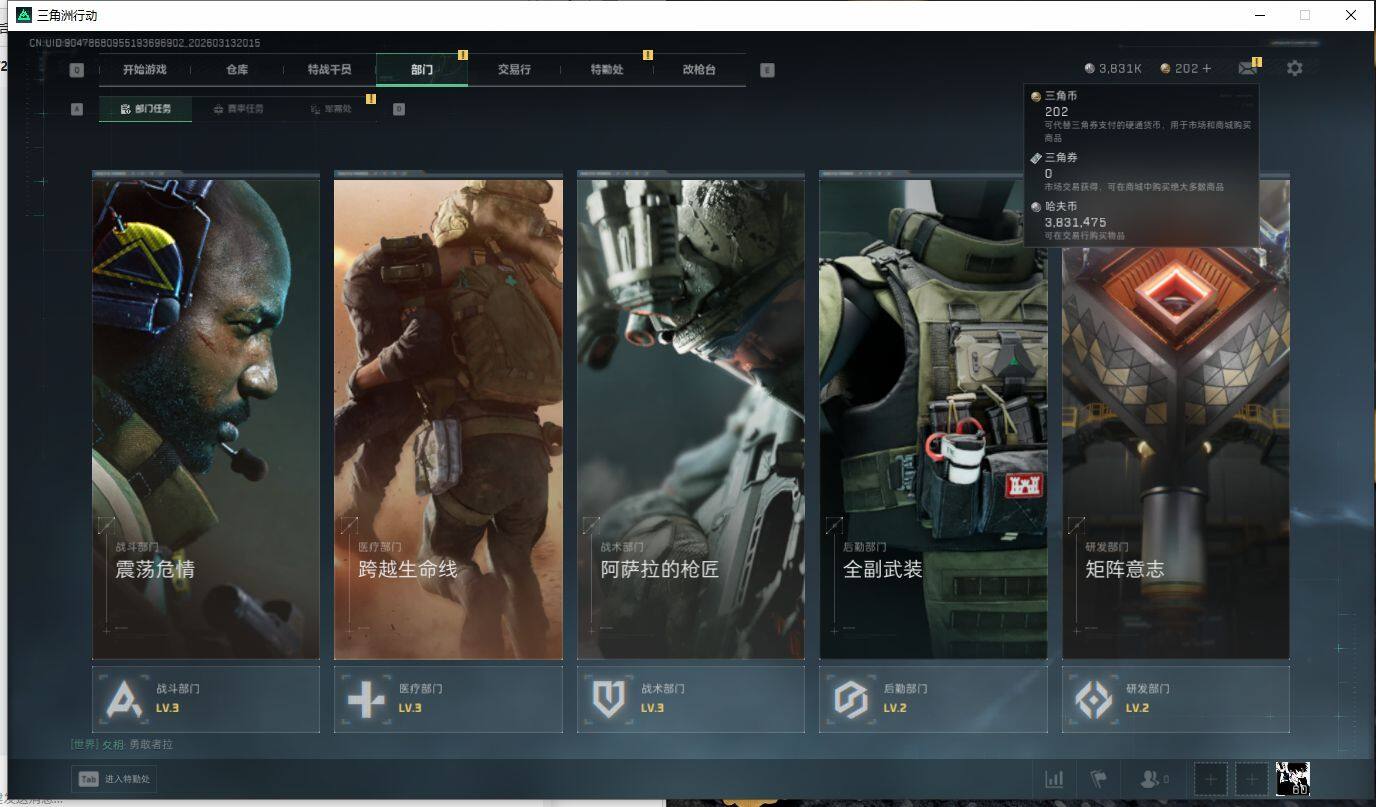Click the Q key hint icon
This screenshot has height=807, width=1376.
[x=77, y=70]
